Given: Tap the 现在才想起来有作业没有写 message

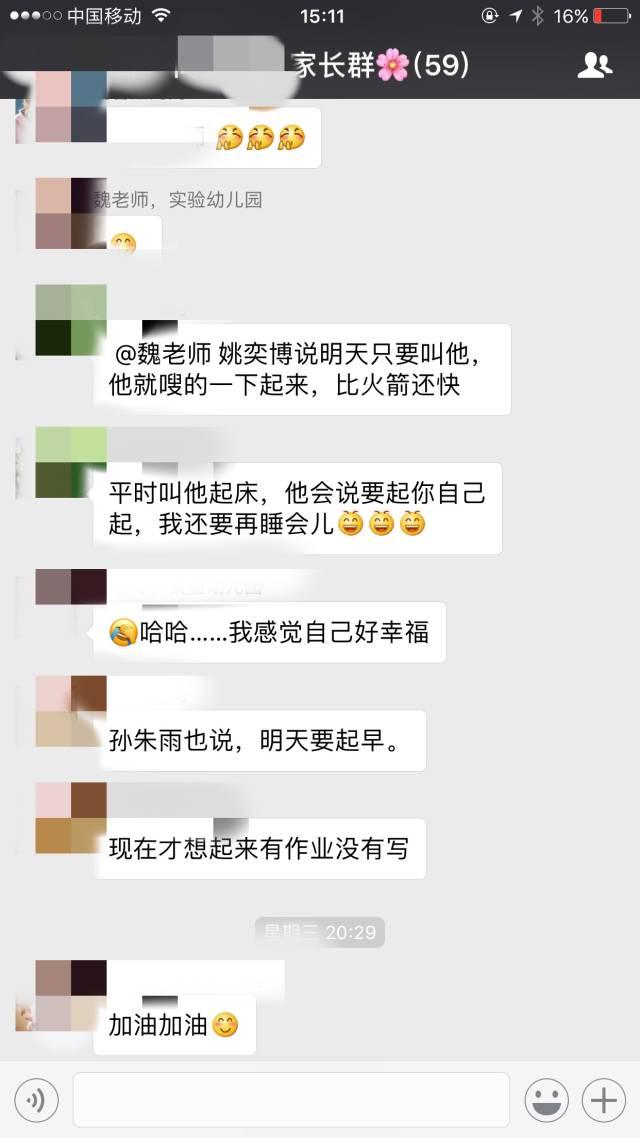Looking at the screenshot, I should tap(259, 848).
